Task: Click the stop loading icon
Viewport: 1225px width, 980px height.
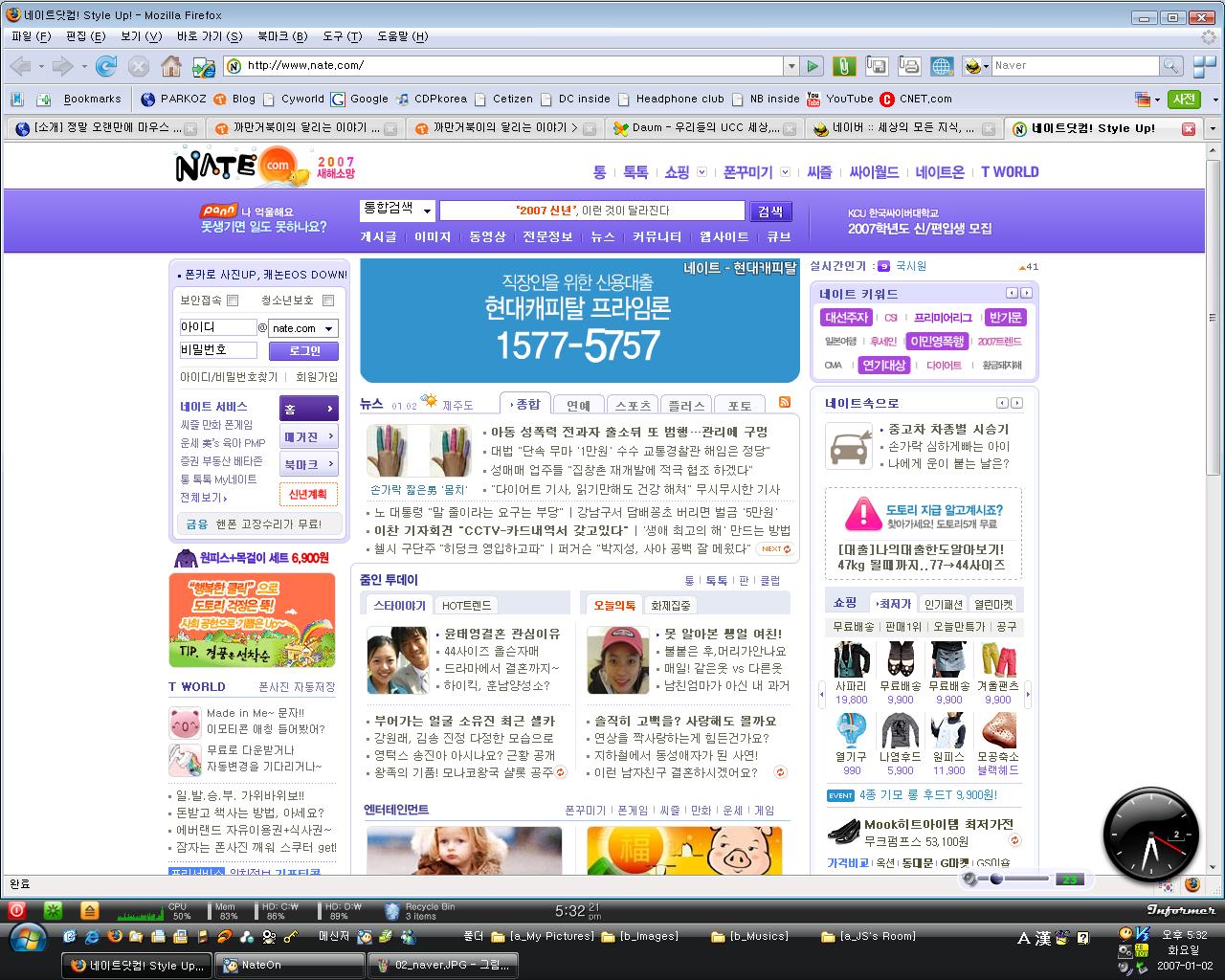Action: [x=139, y=66]
